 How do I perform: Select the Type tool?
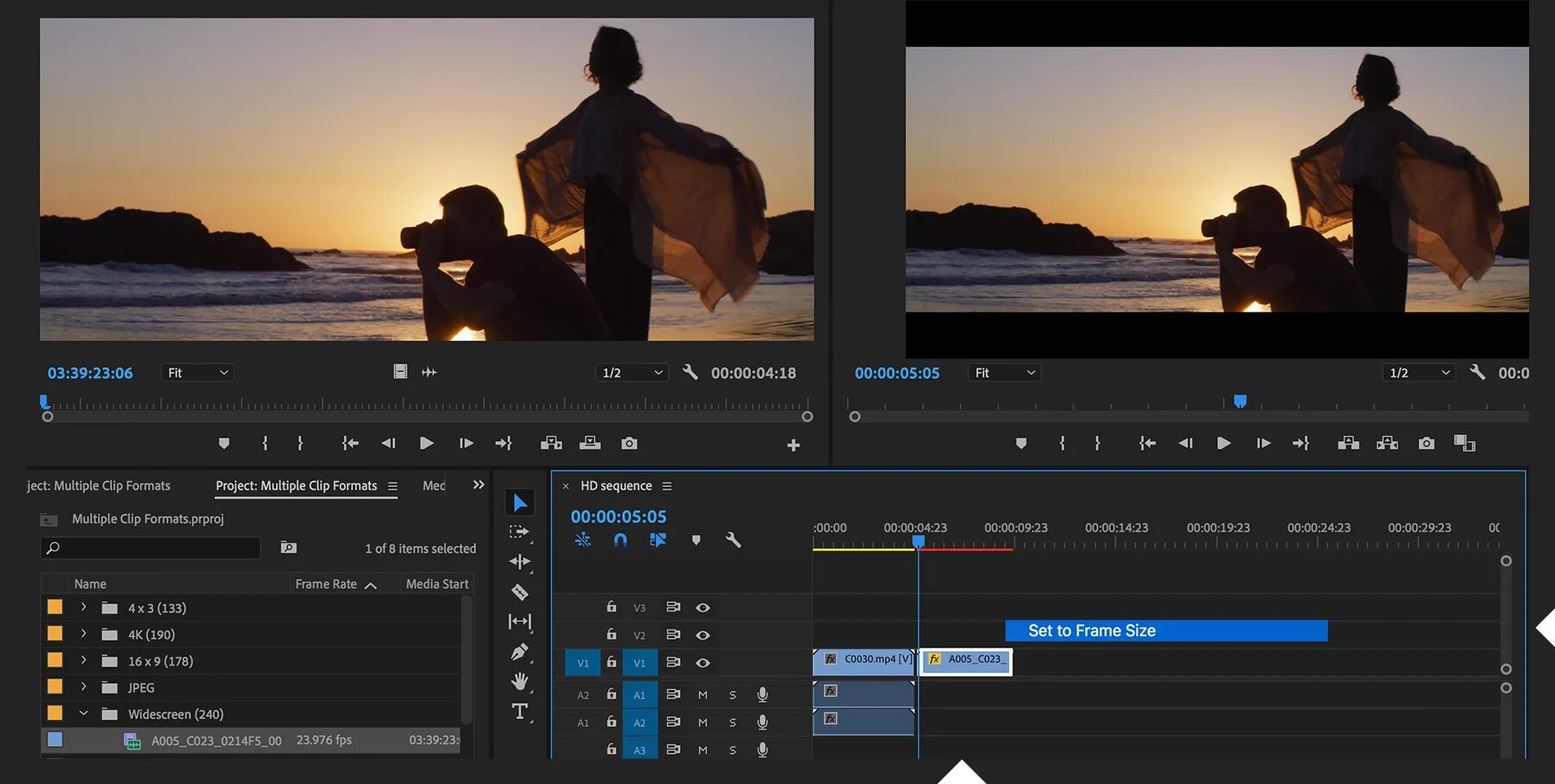(519, 711)
